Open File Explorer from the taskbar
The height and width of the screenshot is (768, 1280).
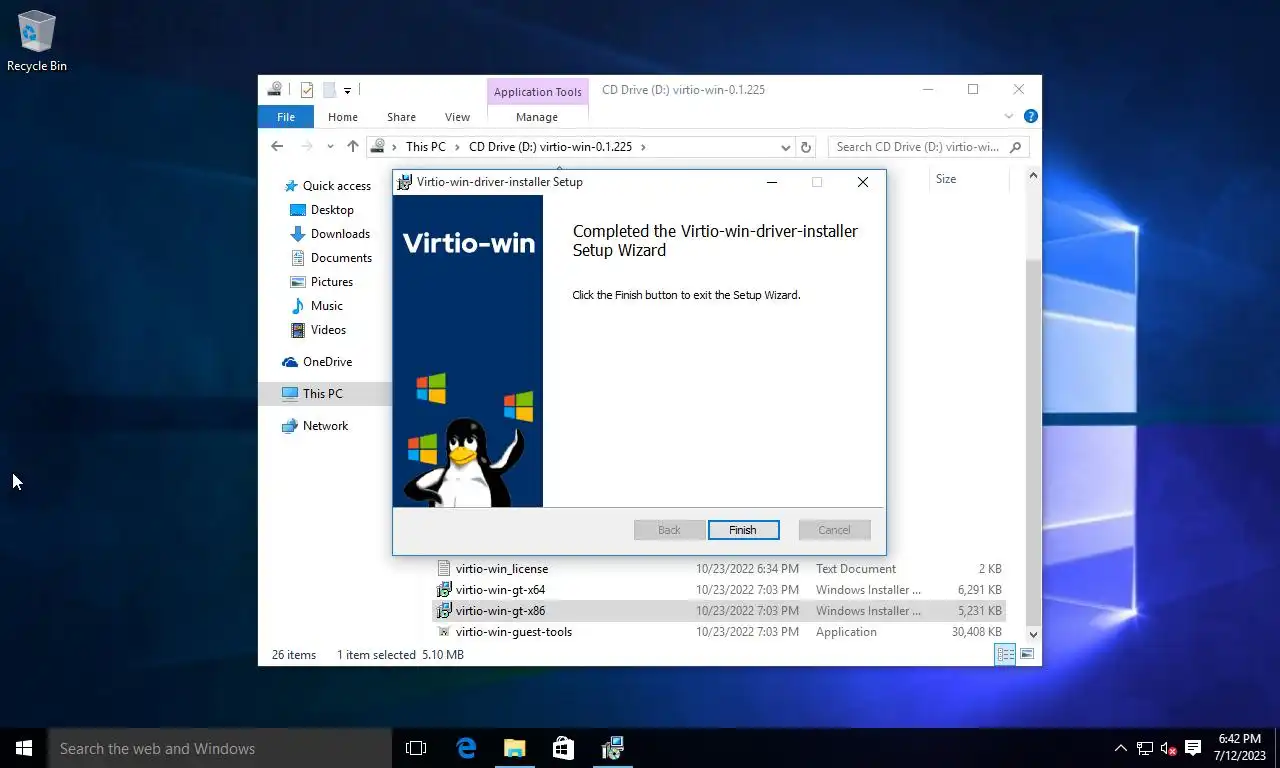tap(514, 748)
